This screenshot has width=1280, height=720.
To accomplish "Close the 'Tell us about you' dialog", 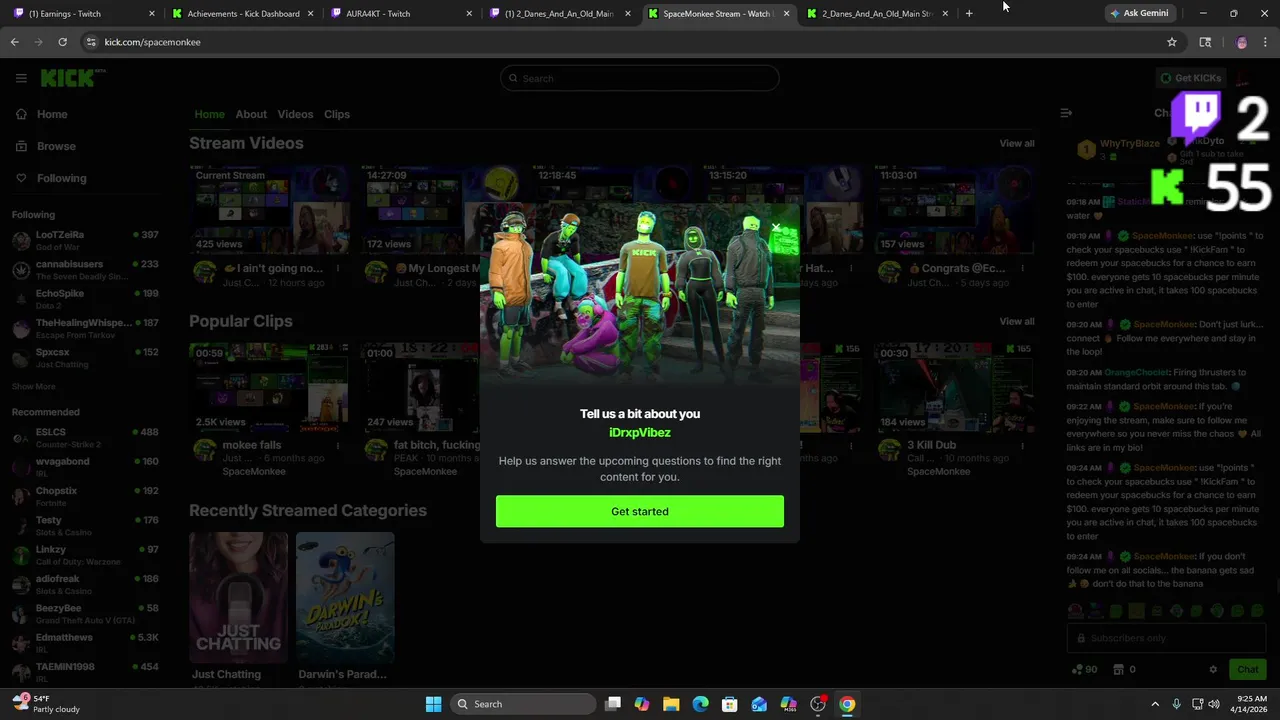I will click(776, 228).
